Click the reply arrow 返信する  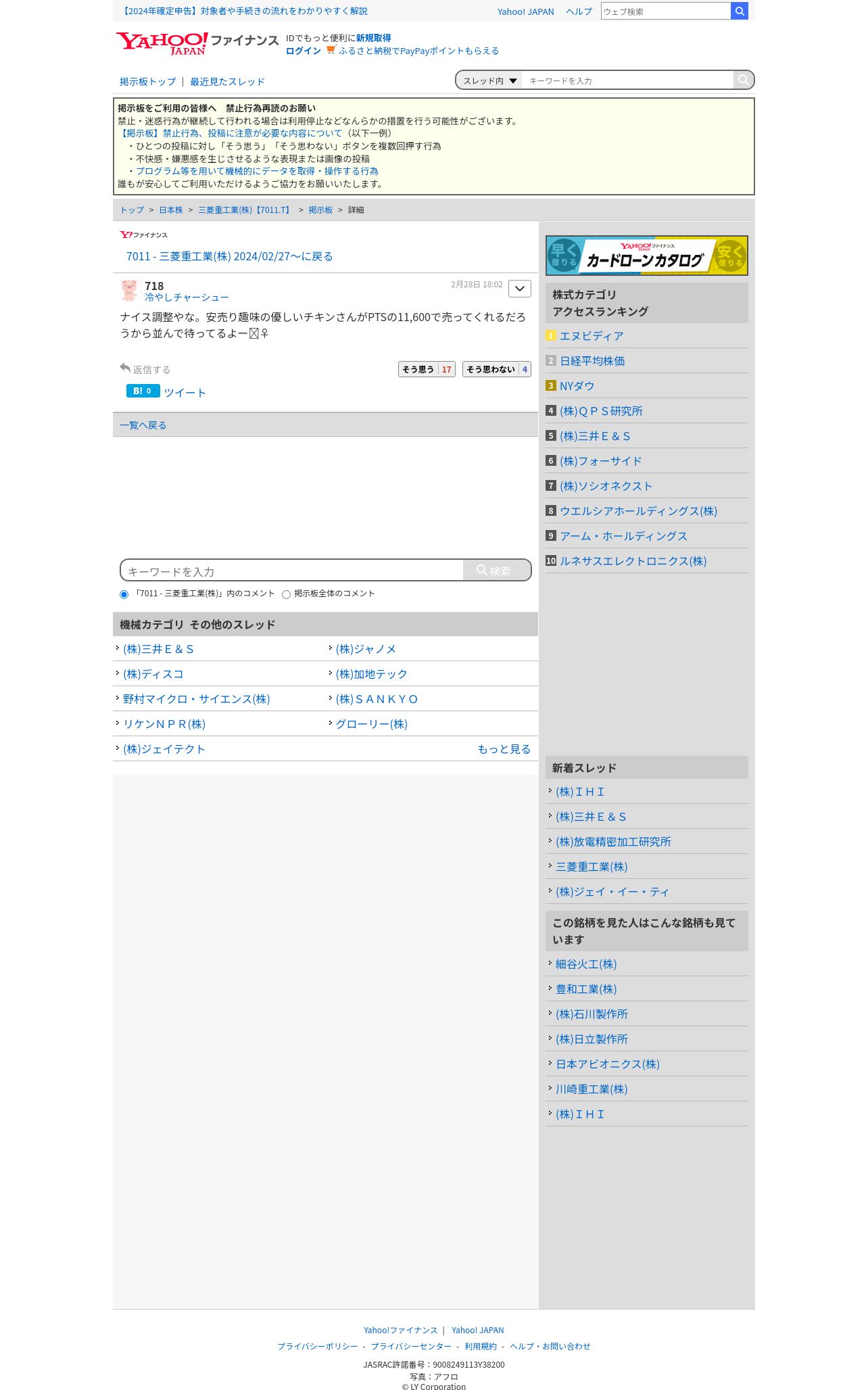[x=145, y=369]
